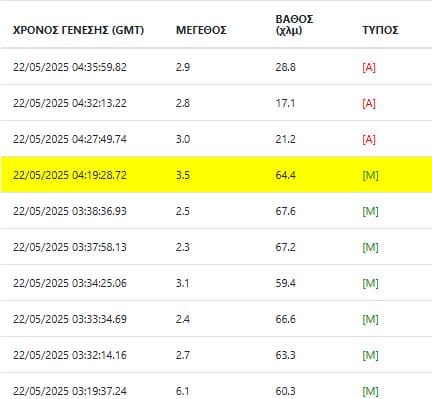Click the [M] type in the 03:33:34.69 row
Image resolution: width=432 pixels, height=399 pixels.
coord(370,320)
